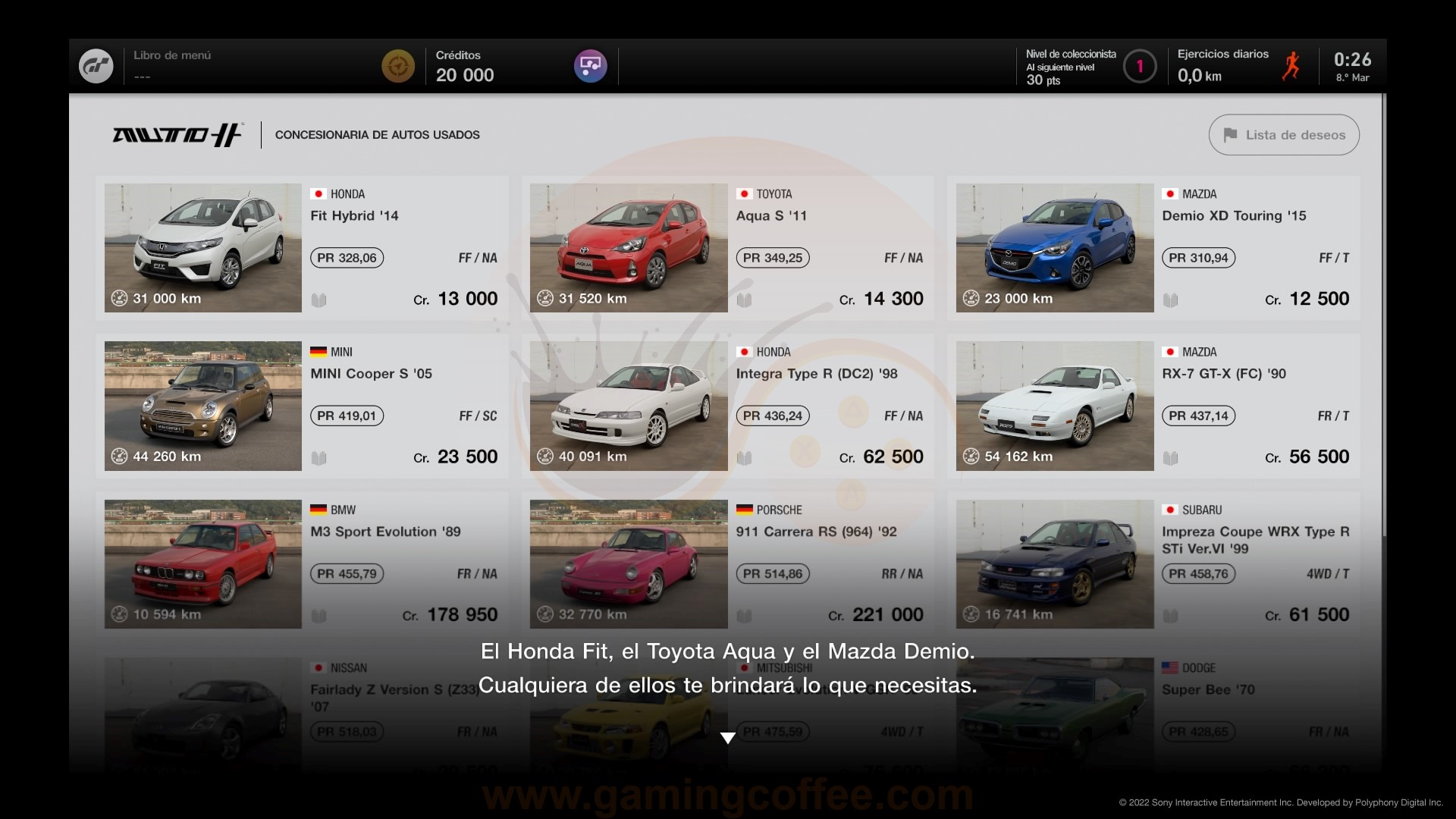Click the Créditos 20 000 display
The height and width of the screenshot is (819, 1456).
tap(465, 66)
